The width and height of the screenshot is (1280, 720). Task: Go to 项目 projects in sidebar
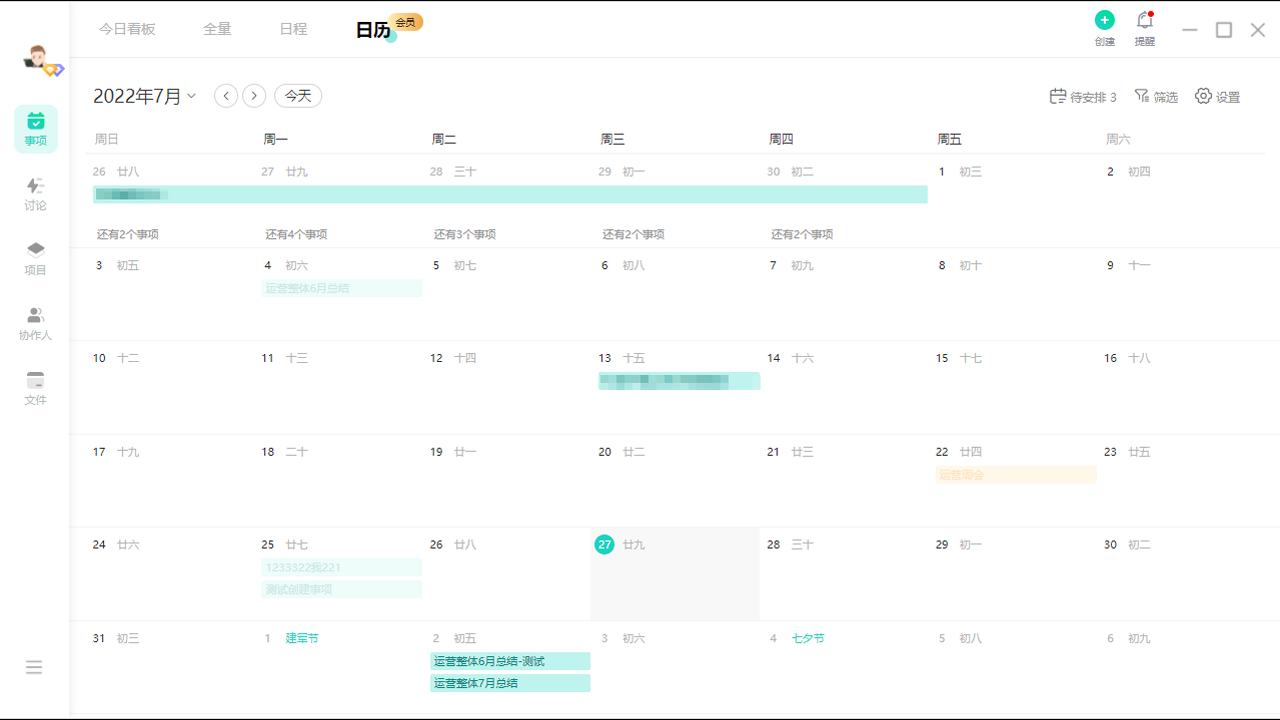36,258
